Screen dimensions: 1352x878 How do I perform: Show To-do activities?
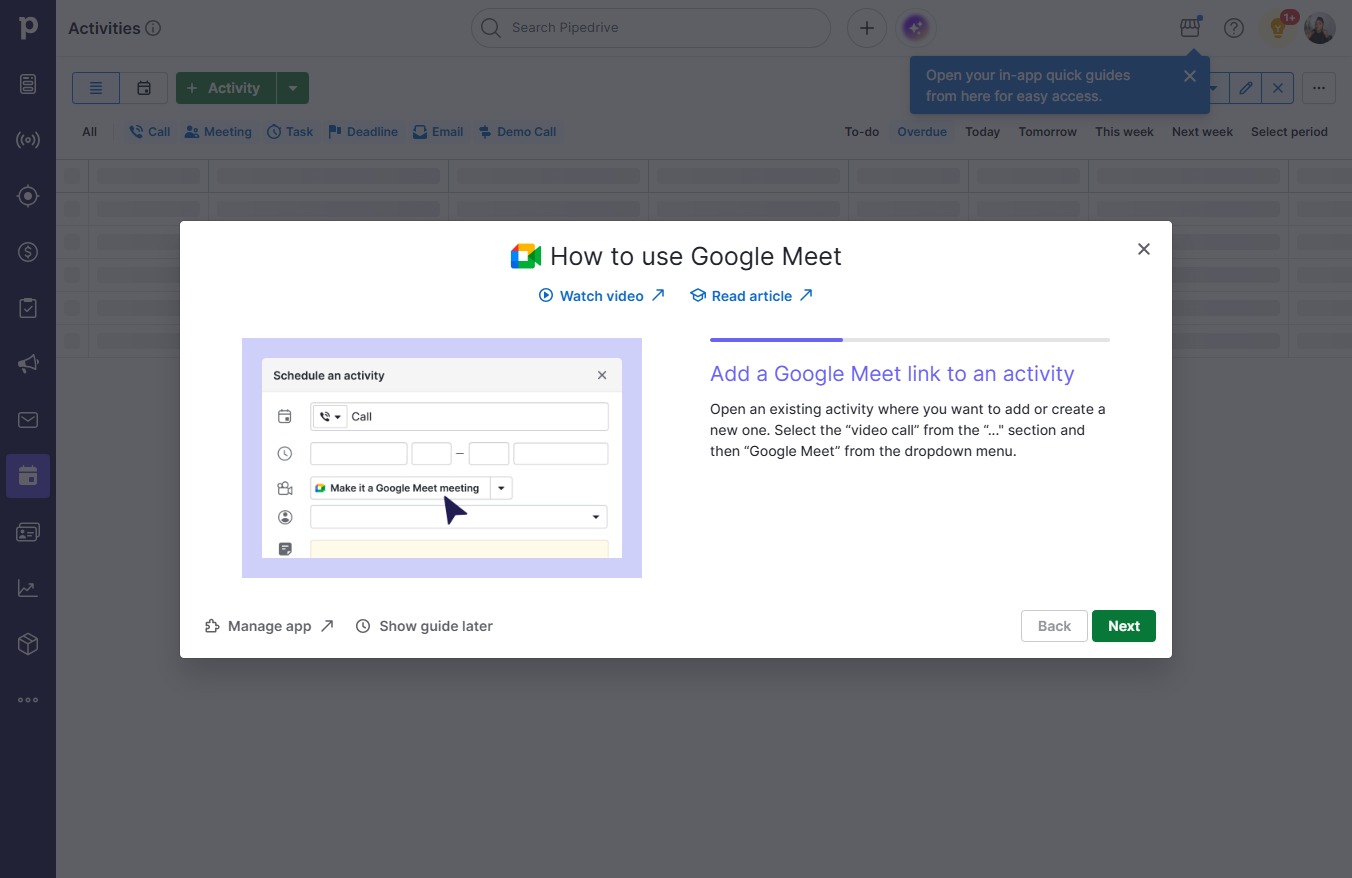[862, 132]
